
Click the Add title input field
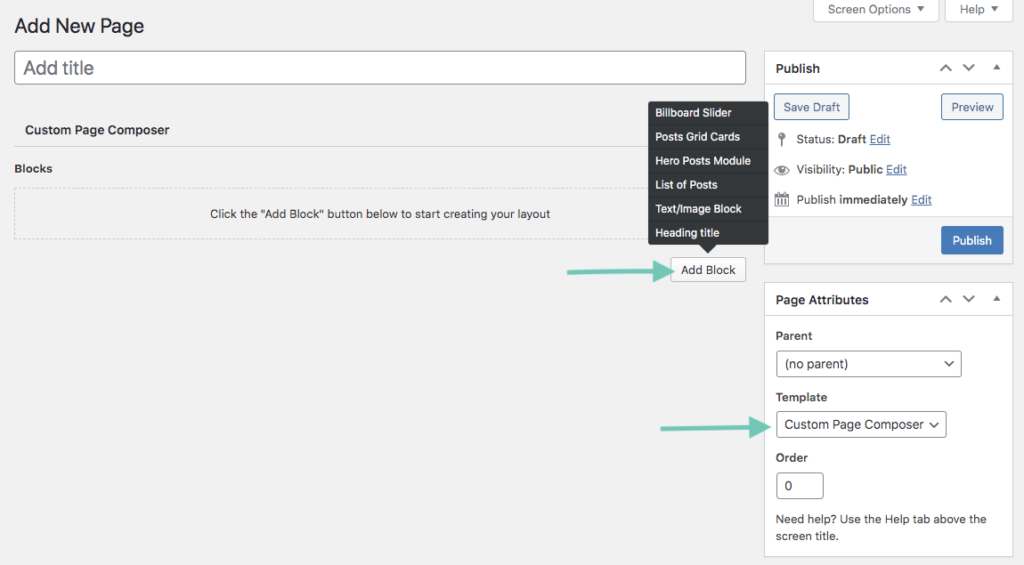tap(379, 68)
